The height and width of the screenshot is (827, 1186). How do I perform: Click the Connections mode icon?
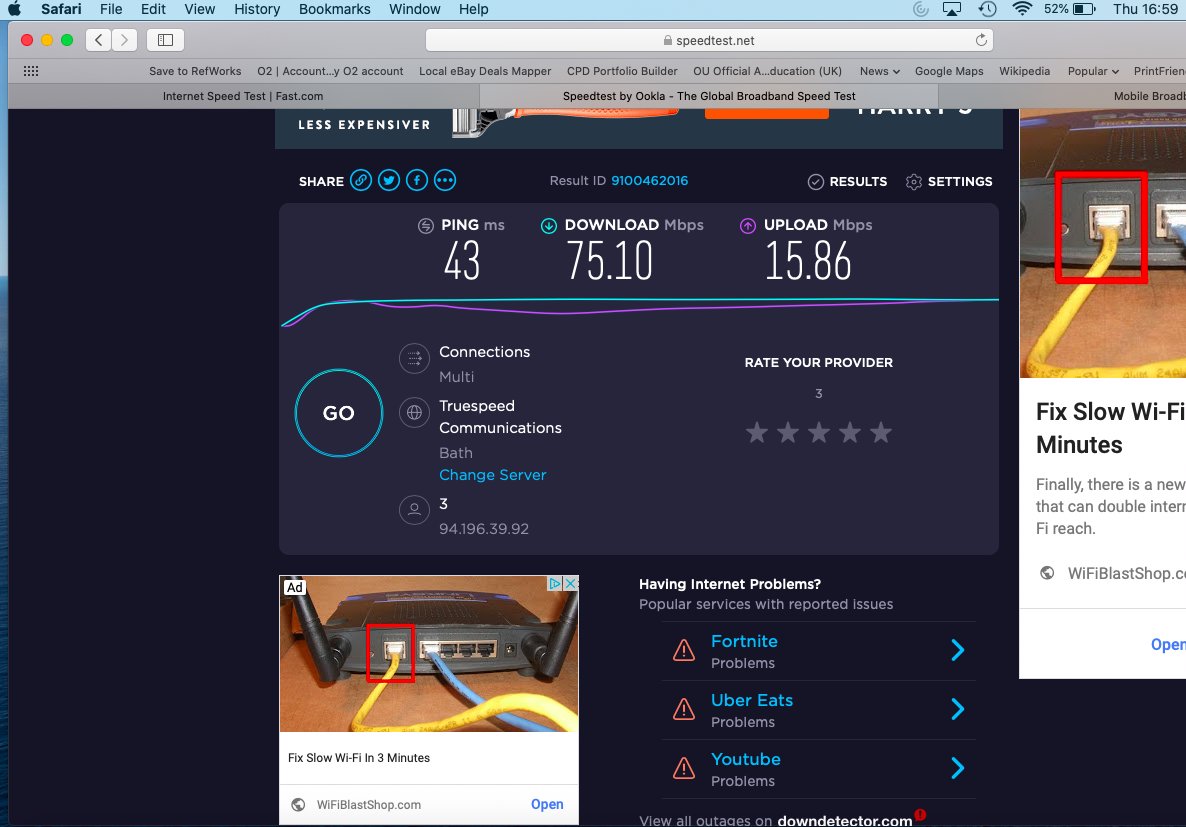[414, 359]
